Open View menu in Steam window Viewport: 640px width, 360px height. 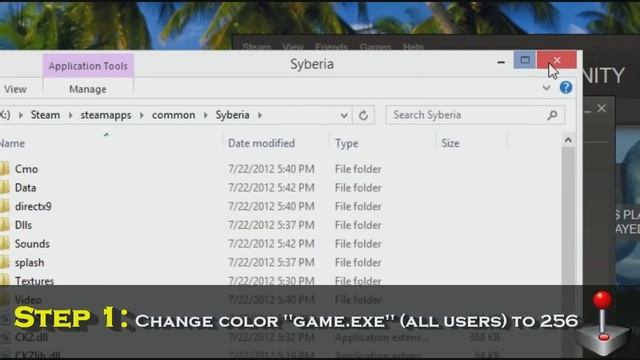pyautogui.click(x=293, y=47)
